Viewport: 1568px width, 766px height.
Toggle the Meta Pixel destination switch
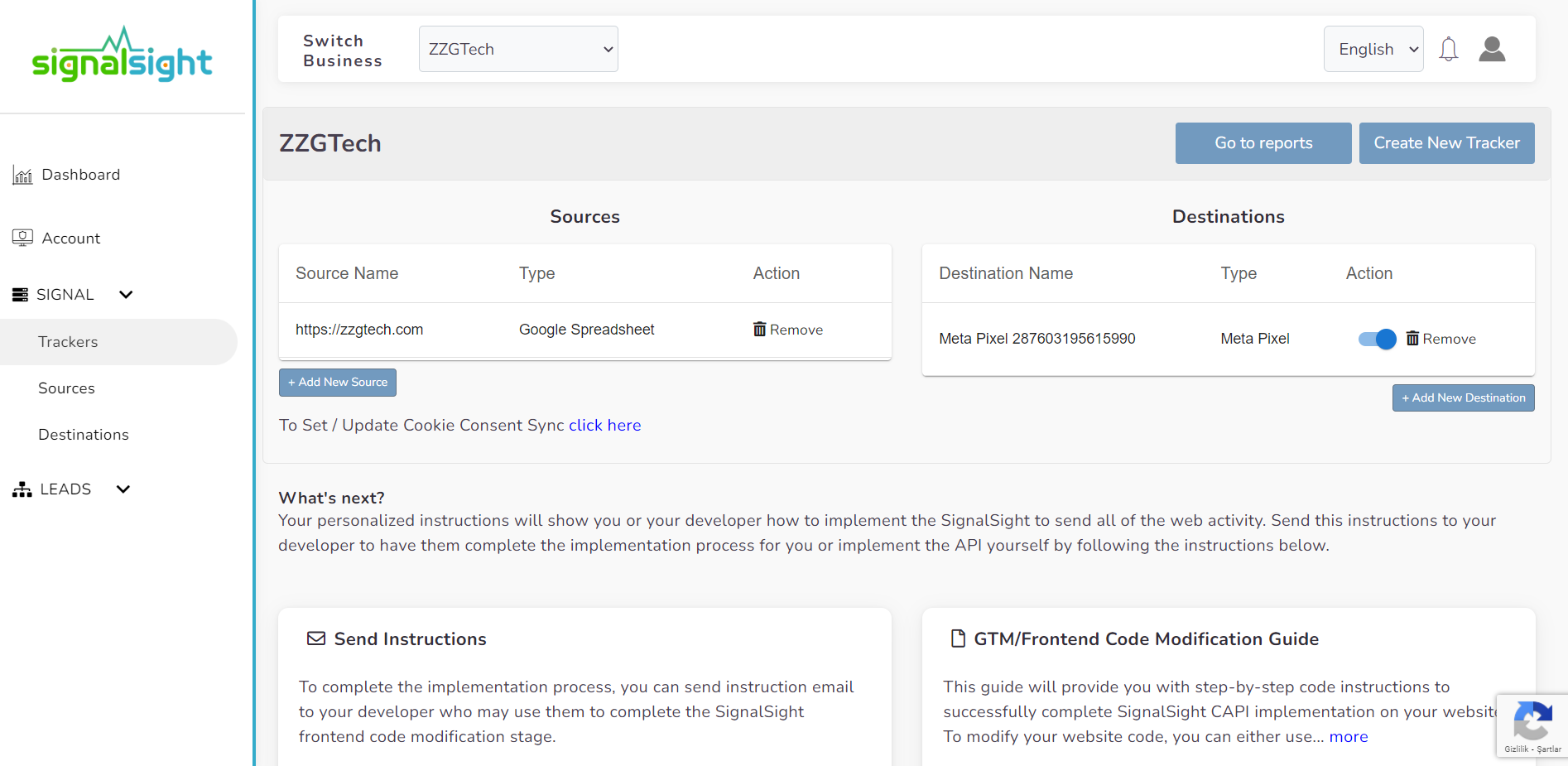[x=1377, y=339]
